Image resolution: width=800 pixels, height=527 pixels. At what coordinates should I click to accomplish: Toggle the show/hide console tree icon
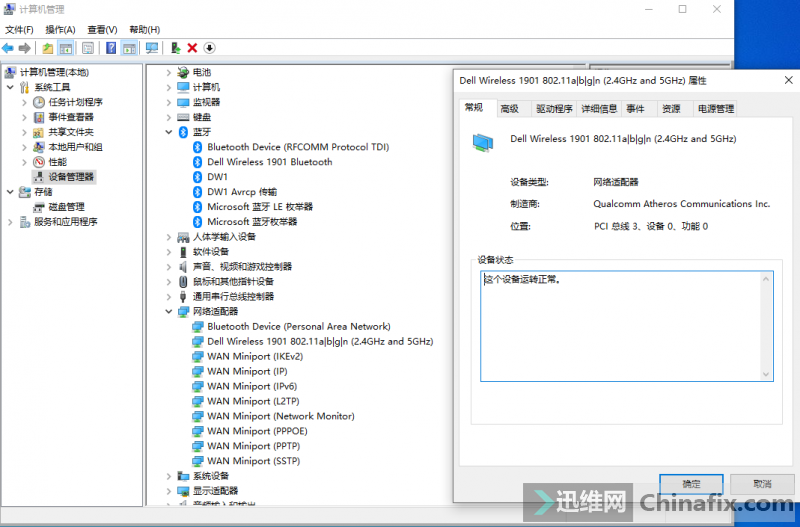tap(66, 48)
